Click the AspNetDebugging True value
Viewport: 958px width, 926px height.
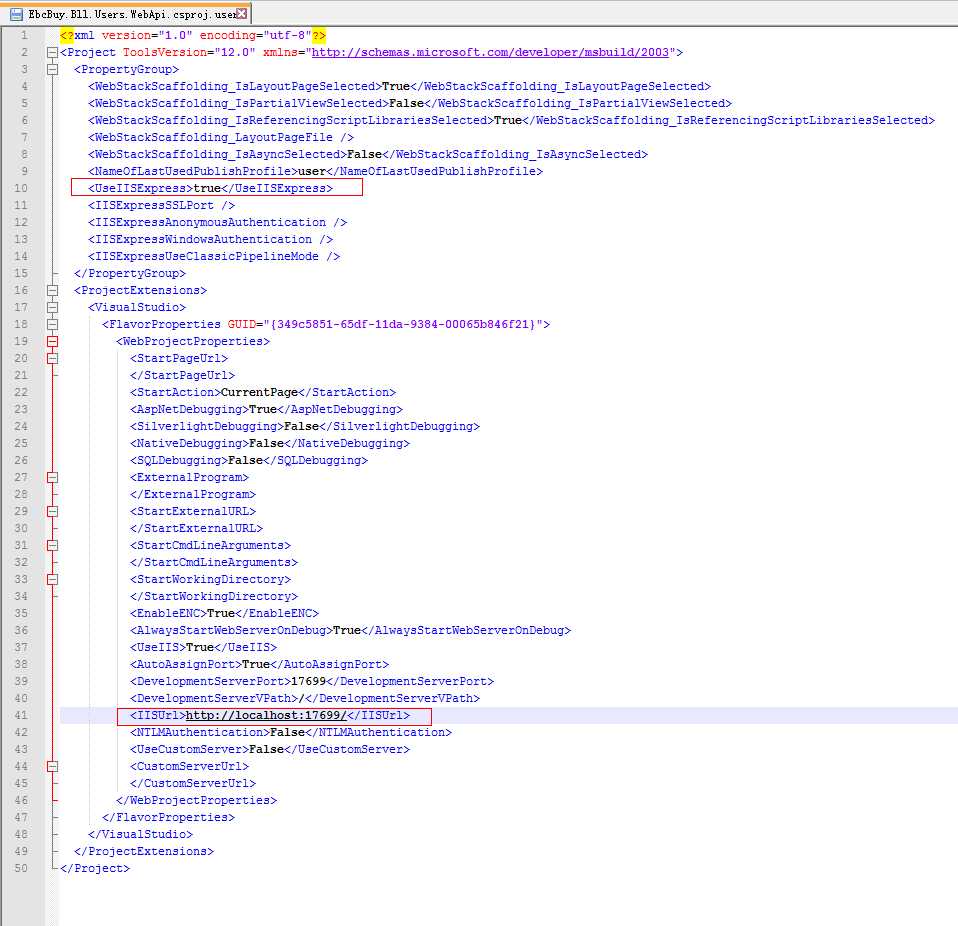click(263, 409)
